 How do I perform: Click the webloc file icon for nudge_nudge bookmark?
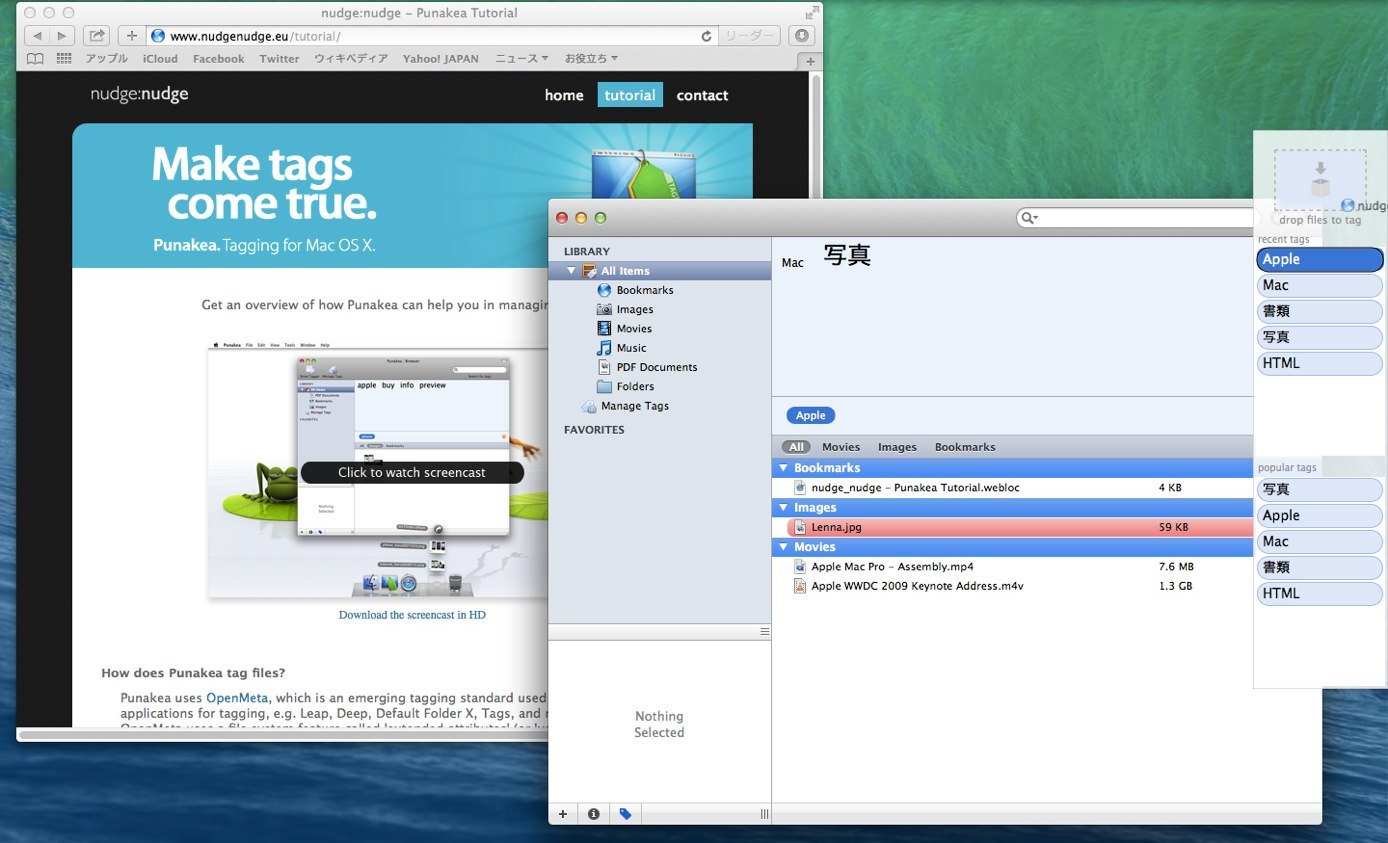point(800,488)
